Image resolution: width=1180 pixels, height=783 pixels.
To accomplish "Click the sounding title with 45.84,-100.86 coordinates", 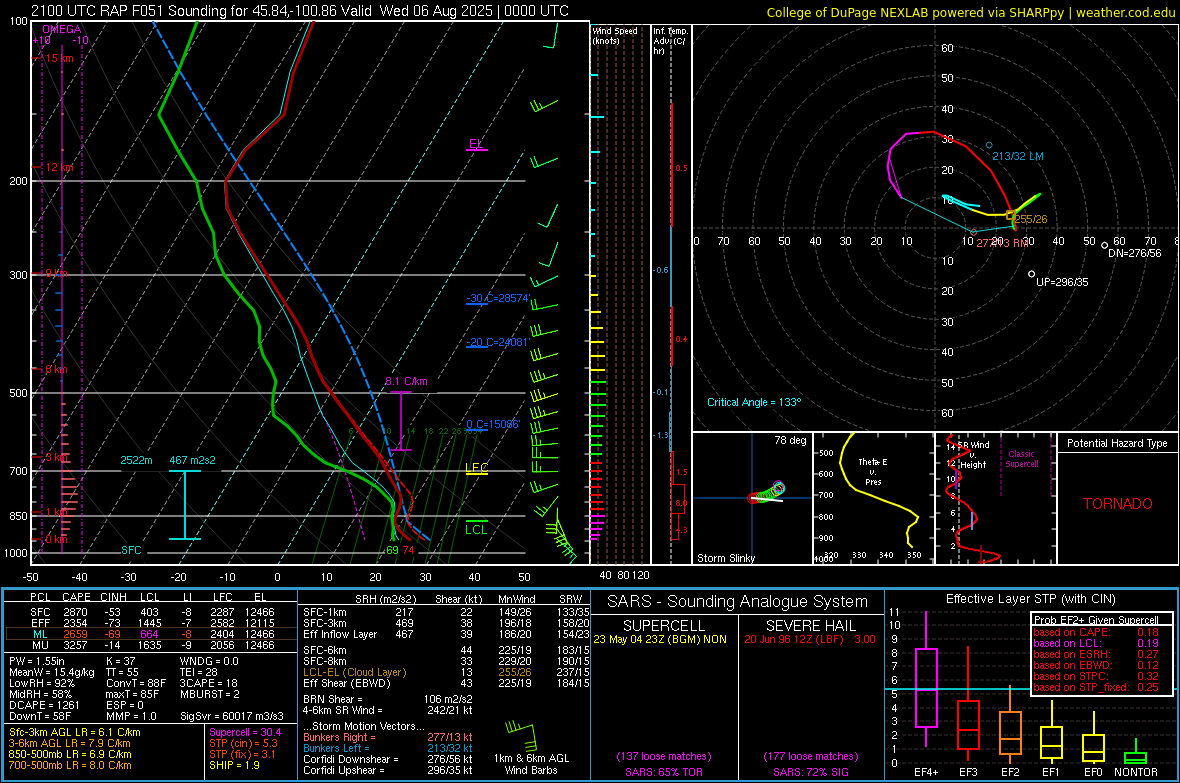I will click(300, 11).
